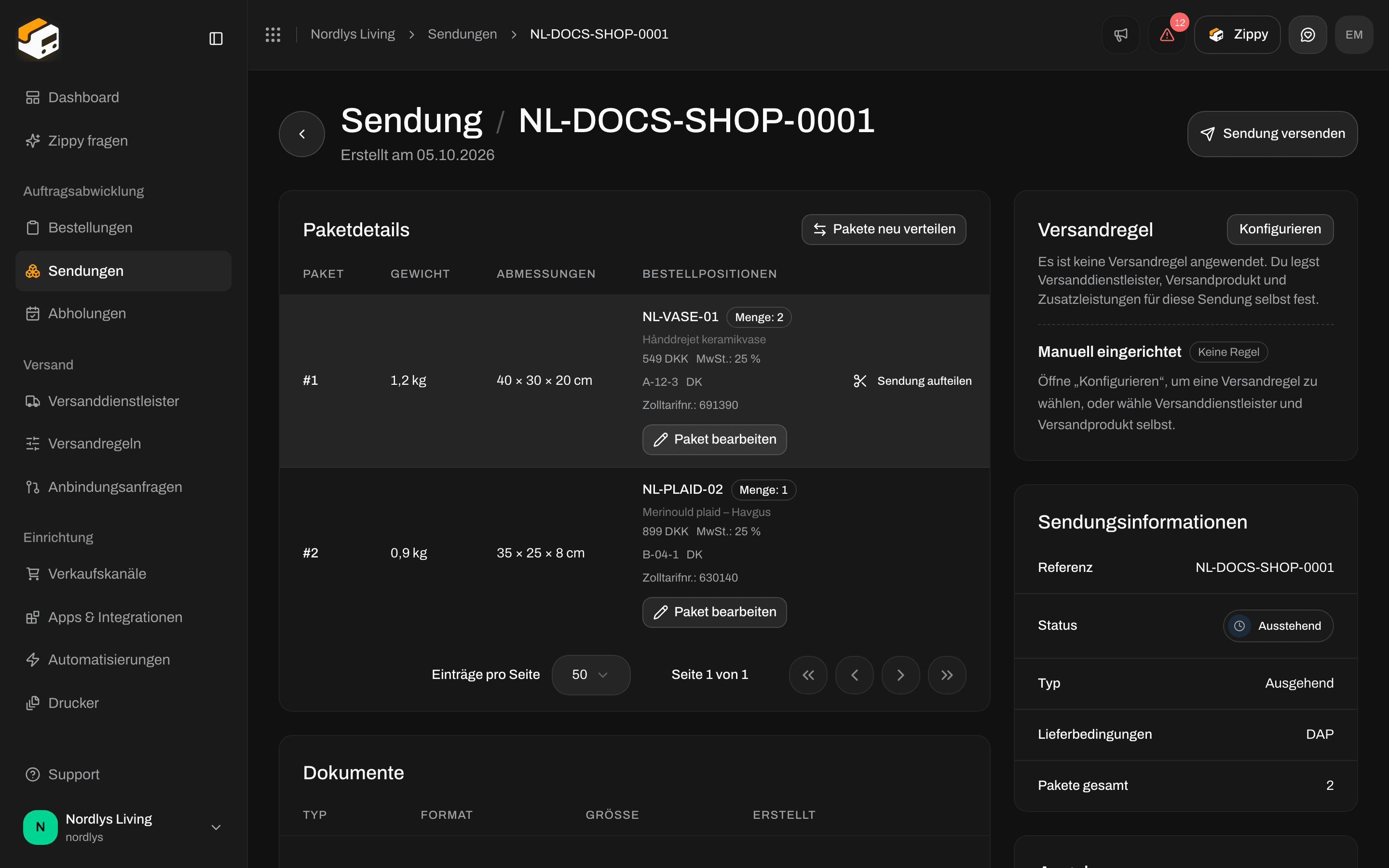The height and width of the screenshot is (868, 1389).
Task: Go back with the round arrow button
Action: (302, 134)
